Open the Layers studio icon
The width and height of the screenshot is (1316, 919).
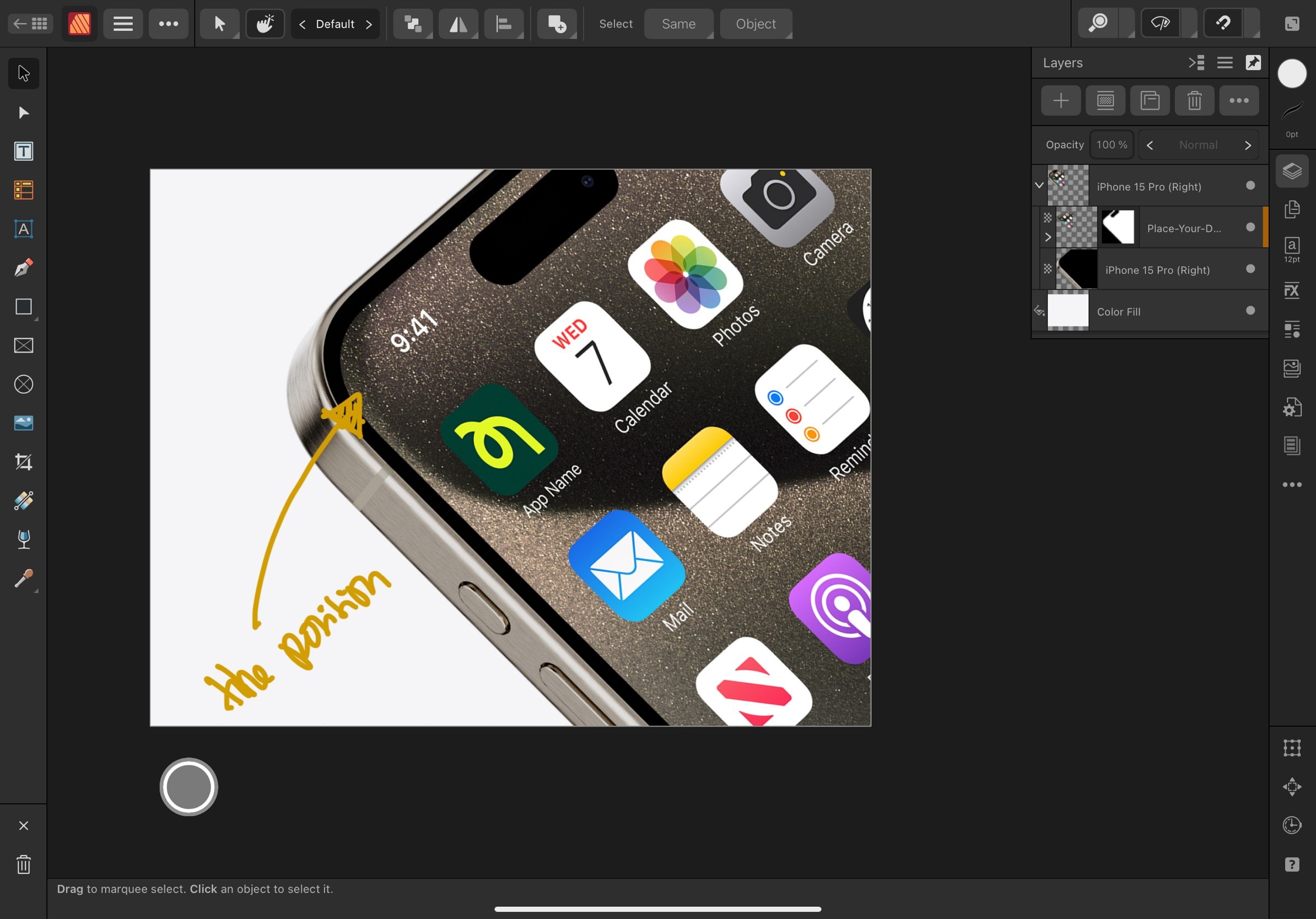tap(1292, 171)
